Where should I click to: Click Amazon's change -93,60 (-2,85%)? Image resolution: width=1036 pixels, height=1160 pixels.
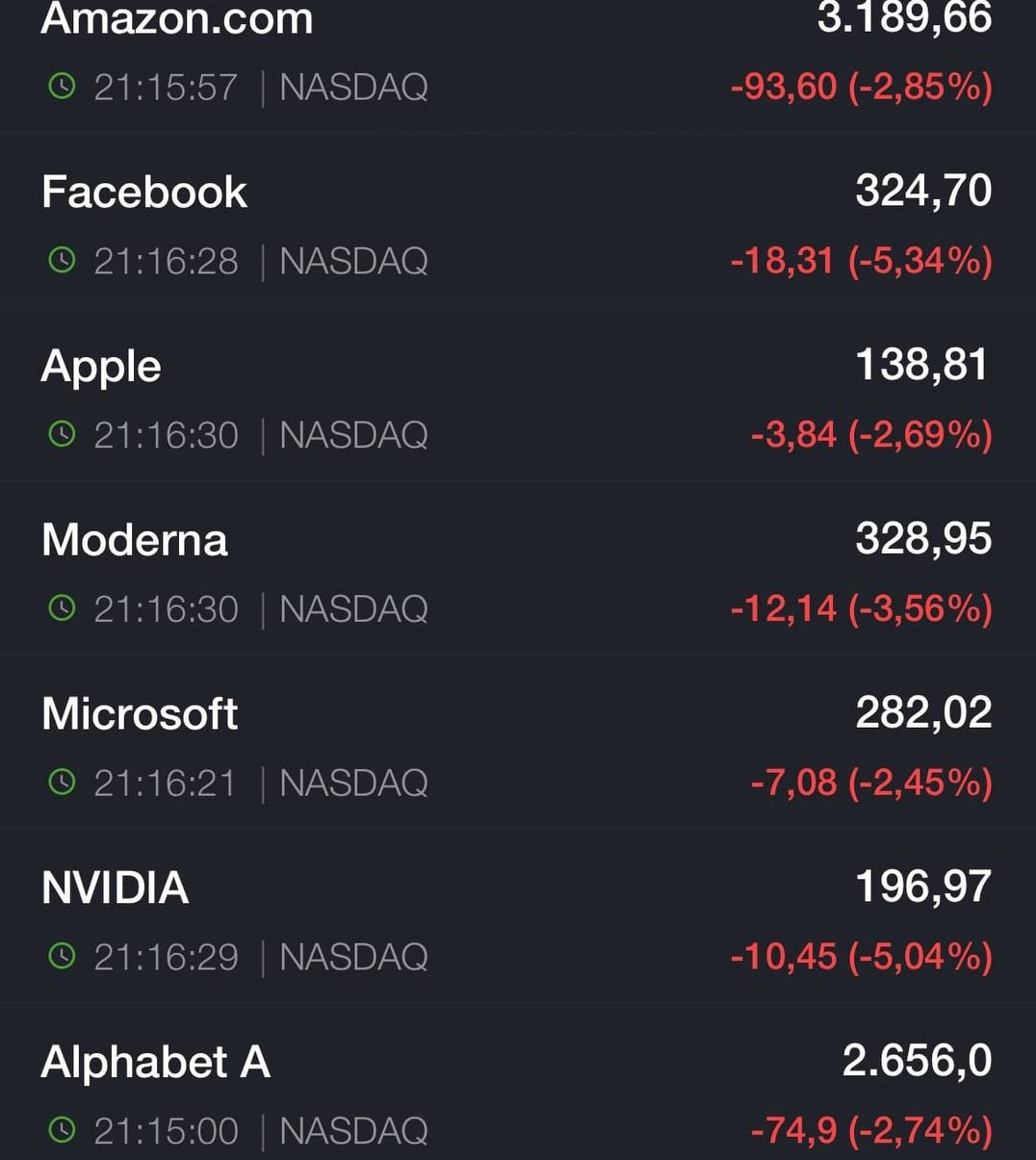tap(861, 87)
